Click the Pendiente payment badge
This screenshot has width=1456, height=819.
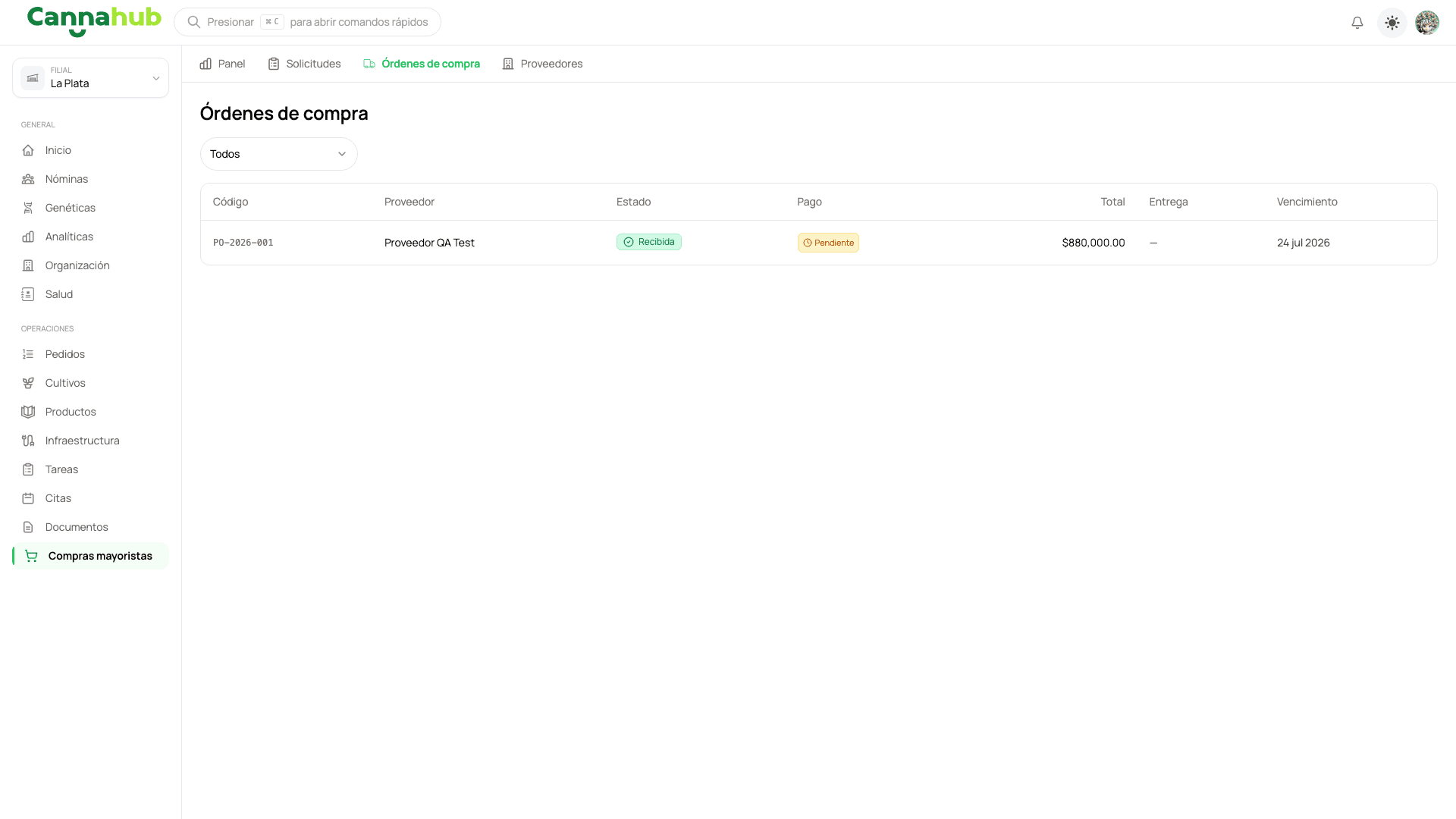tap(828, 243)
